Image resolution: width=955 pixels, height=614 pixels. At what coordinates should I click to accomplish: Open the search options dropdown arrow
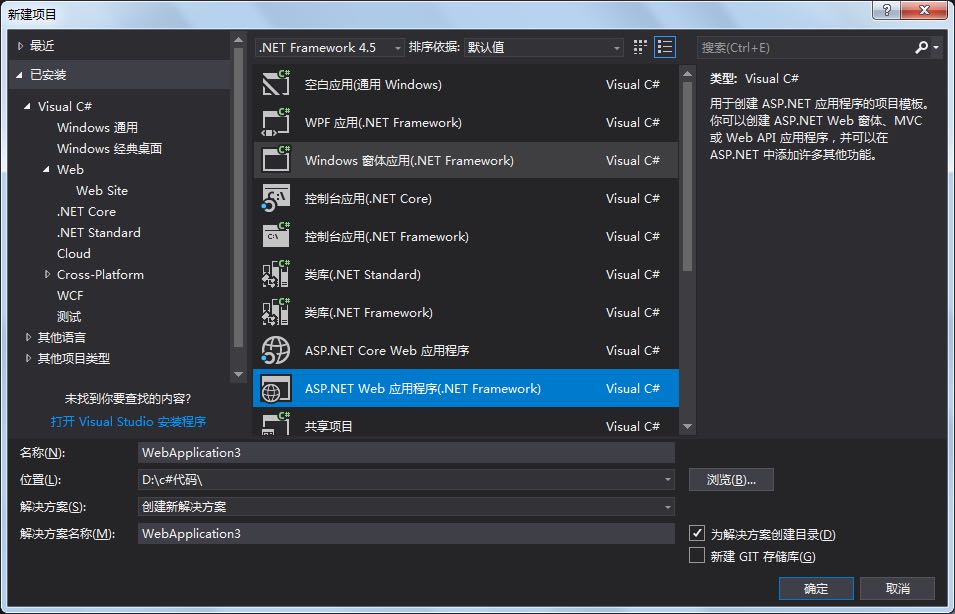tap(936, 48)
